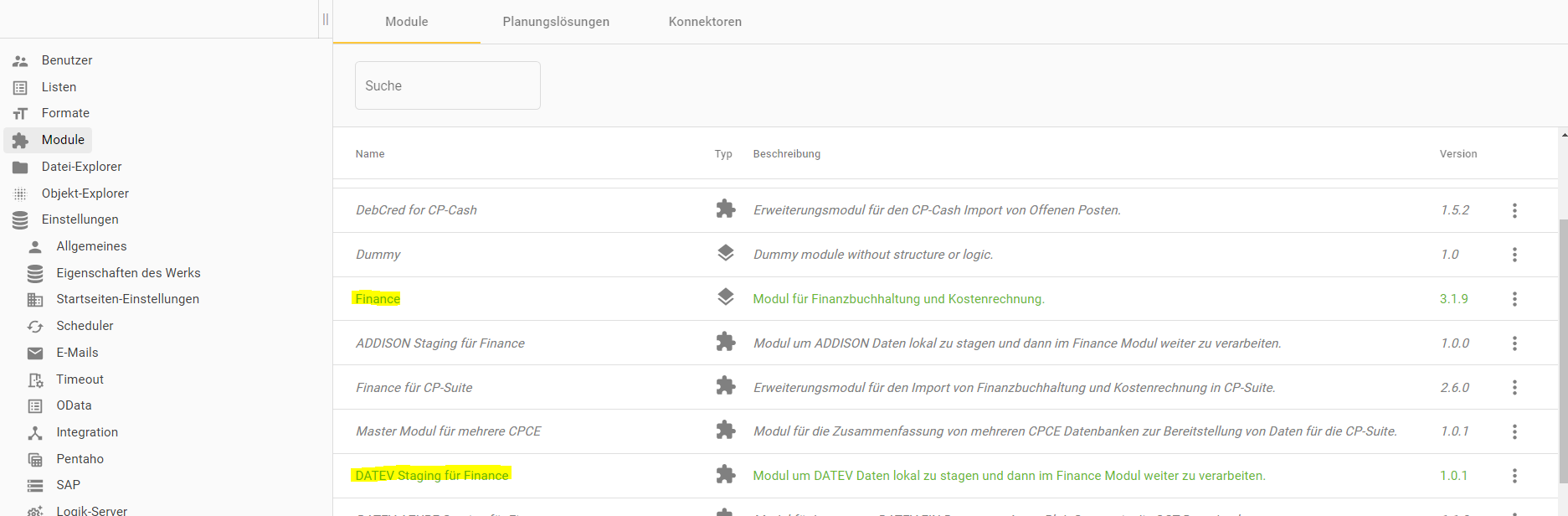This screenshot has height=516, width=1568.
Task: Open three-dot menu for Dummy module
Action: point(1514,255)
